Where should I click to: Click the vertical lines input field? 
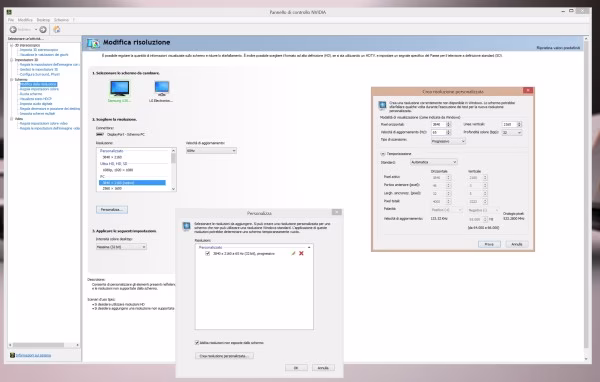[509, 124]
